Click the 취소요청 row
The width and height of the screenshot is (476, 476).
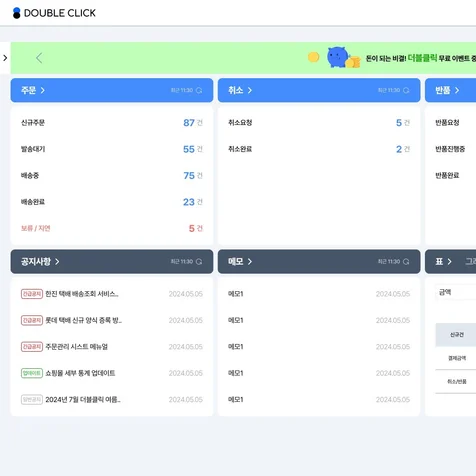[x=319, y=123]
